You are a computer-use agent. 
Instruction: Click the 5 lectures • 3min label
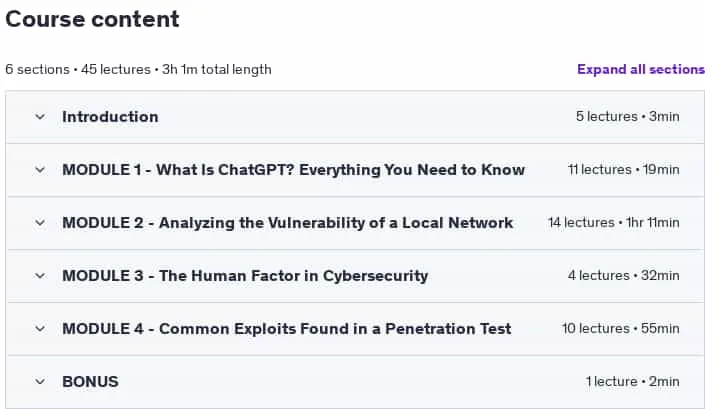tap(628, 116)
